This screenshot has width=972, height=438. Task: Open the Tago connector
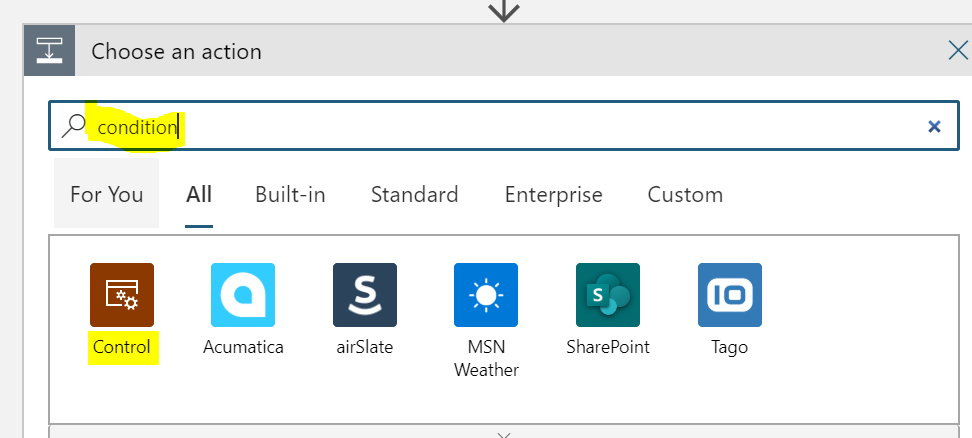click(x=730, y=295)
